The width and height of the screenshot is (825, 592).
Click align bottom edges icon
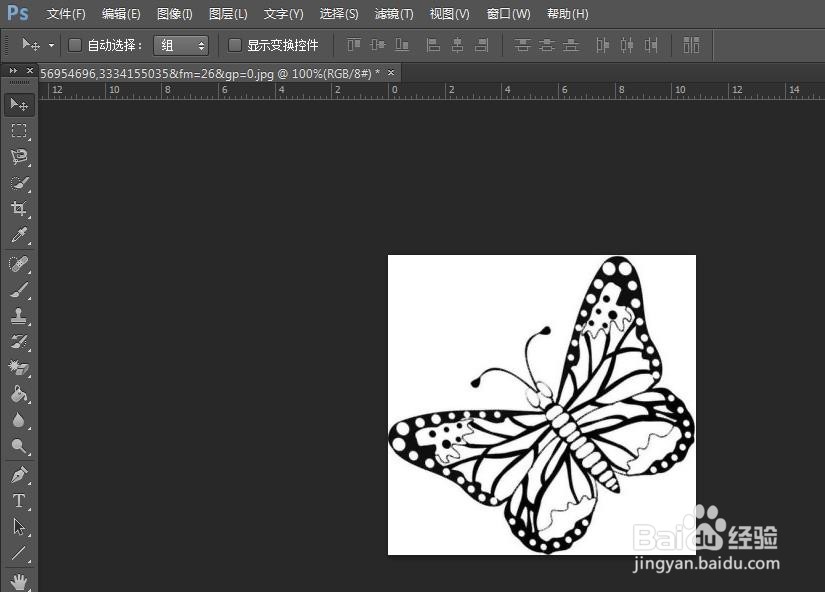(402, 45)
